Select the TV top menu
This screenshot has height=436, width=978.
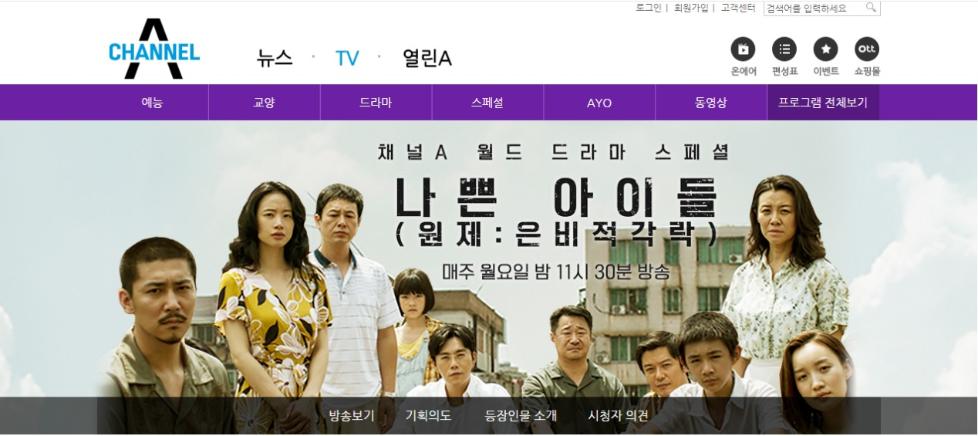pos(347,58)
